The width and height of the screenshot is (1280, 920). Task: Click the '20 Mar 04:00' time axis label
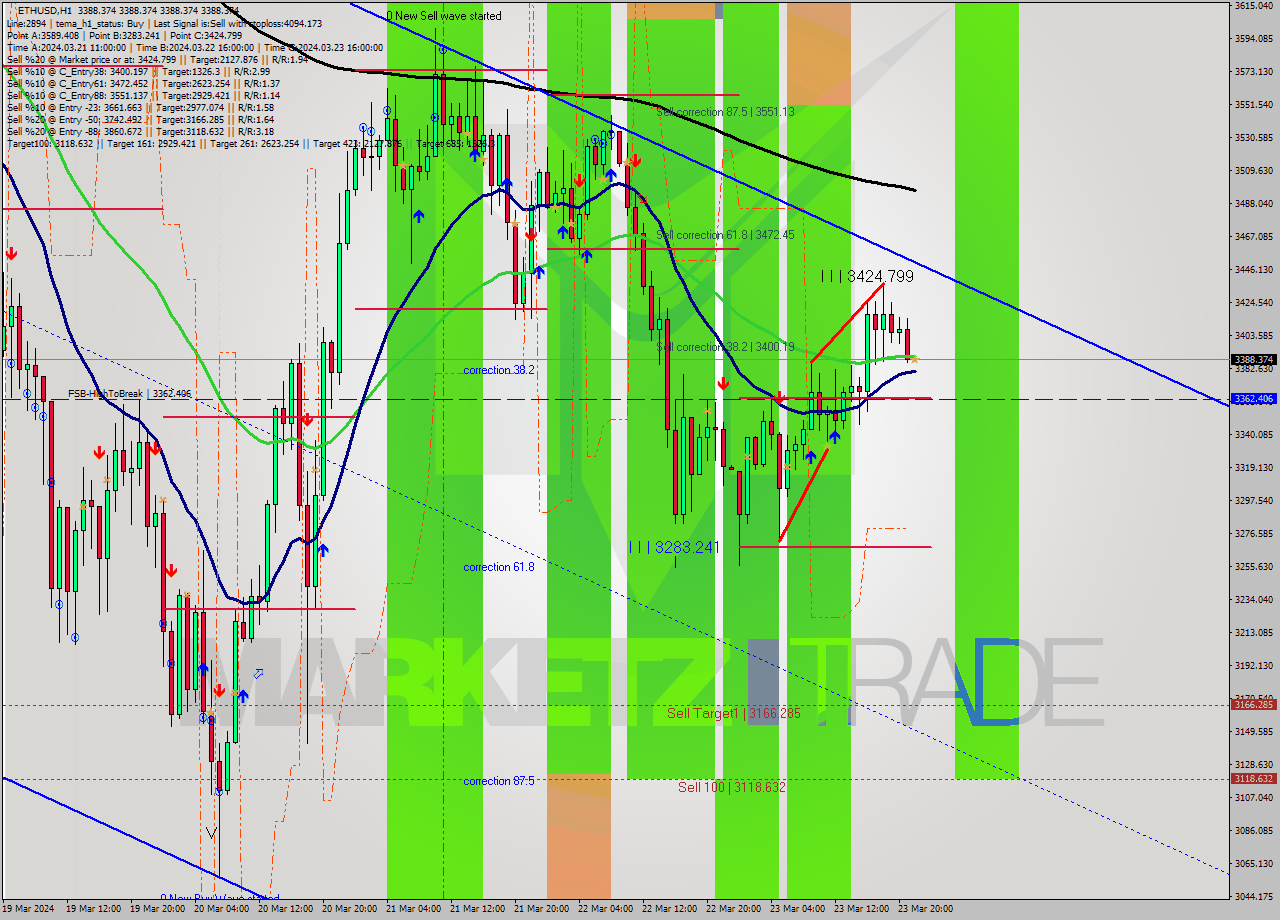point(221,909)
